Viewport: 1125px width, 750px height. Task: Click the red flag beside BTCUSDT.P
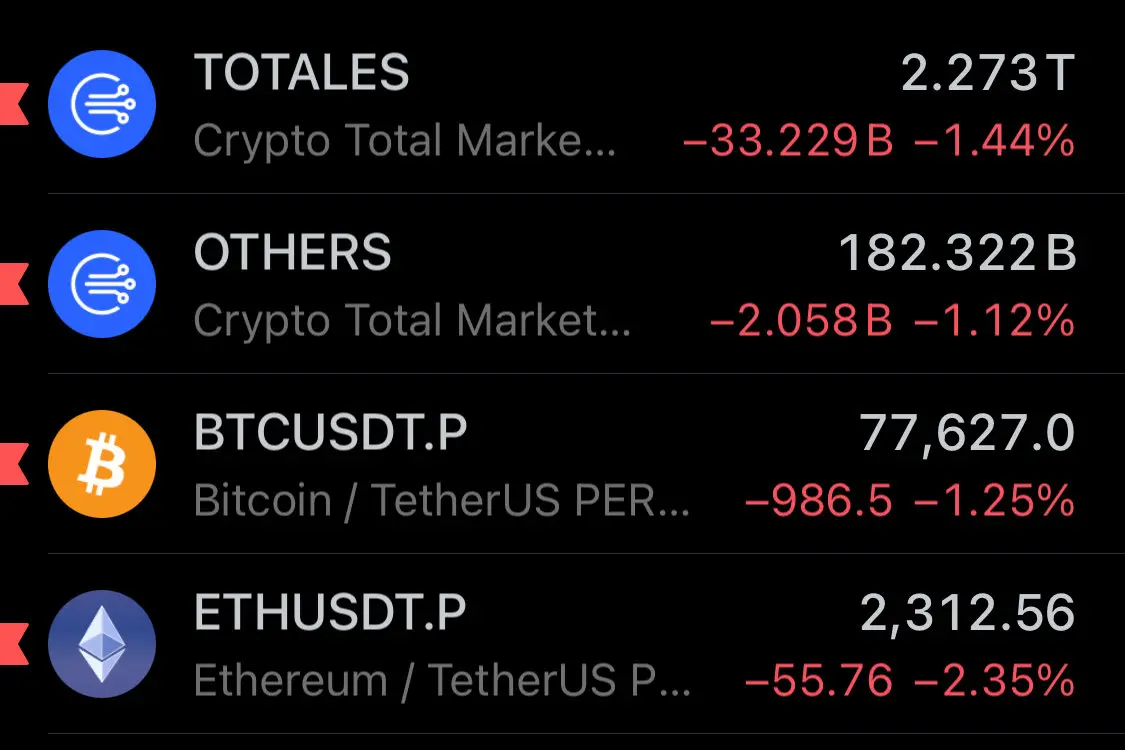pyautogui.click(x=14, y=464)
